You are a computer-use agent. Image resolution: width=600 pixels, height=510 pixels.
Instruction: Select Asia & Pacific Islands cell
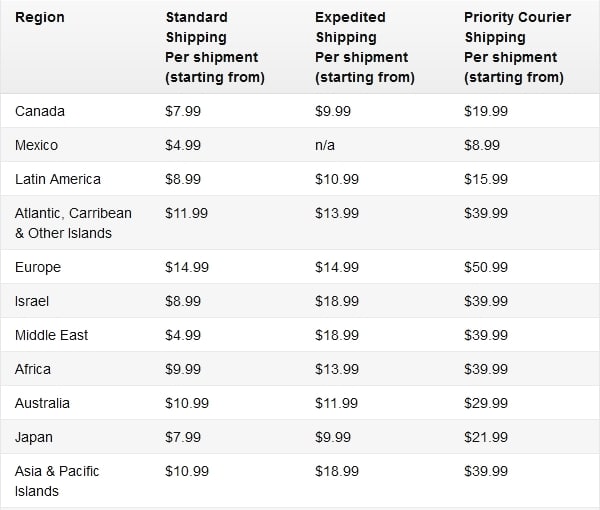[x=57, y=481]
